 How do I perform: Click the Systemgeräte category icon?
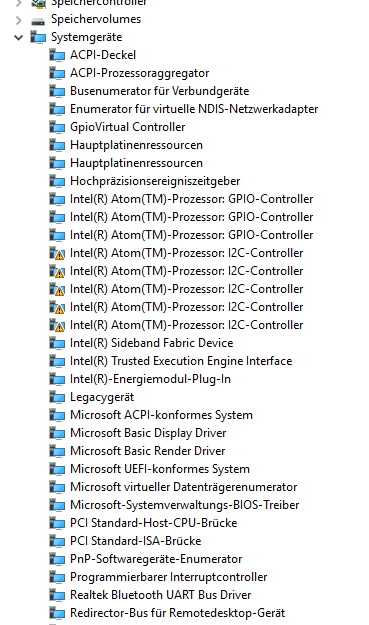coord(38,37)
